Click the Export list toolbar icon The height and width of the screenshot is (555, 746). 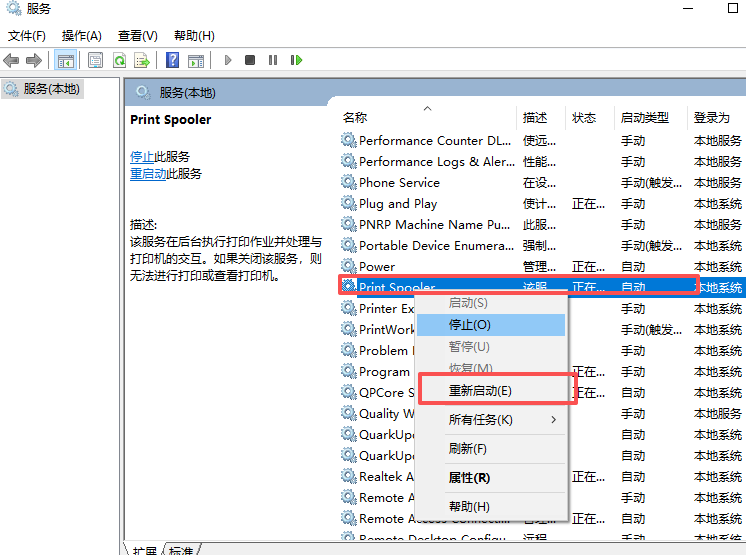tap(142, 60)
